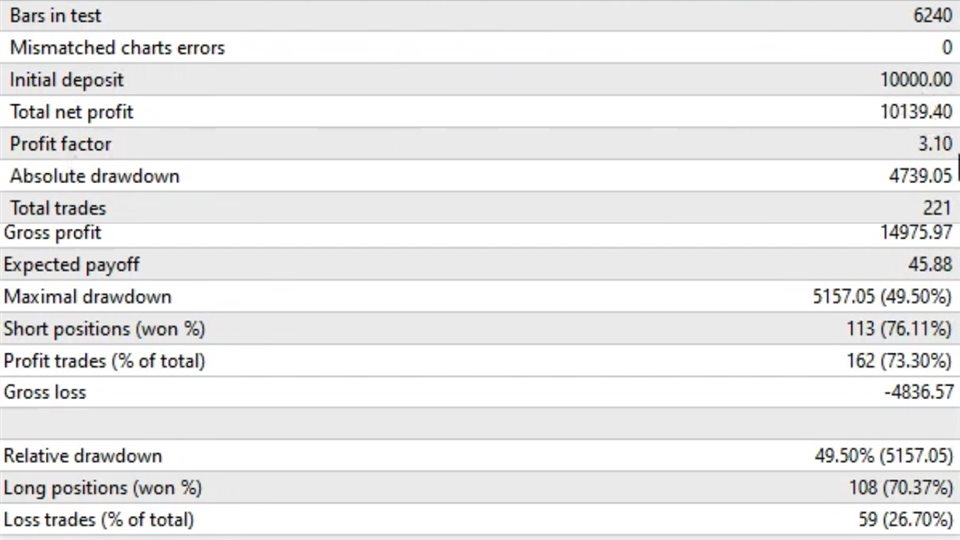
Task: Select the Profit factor value 3.10
Action: click(x=935, y=144)
